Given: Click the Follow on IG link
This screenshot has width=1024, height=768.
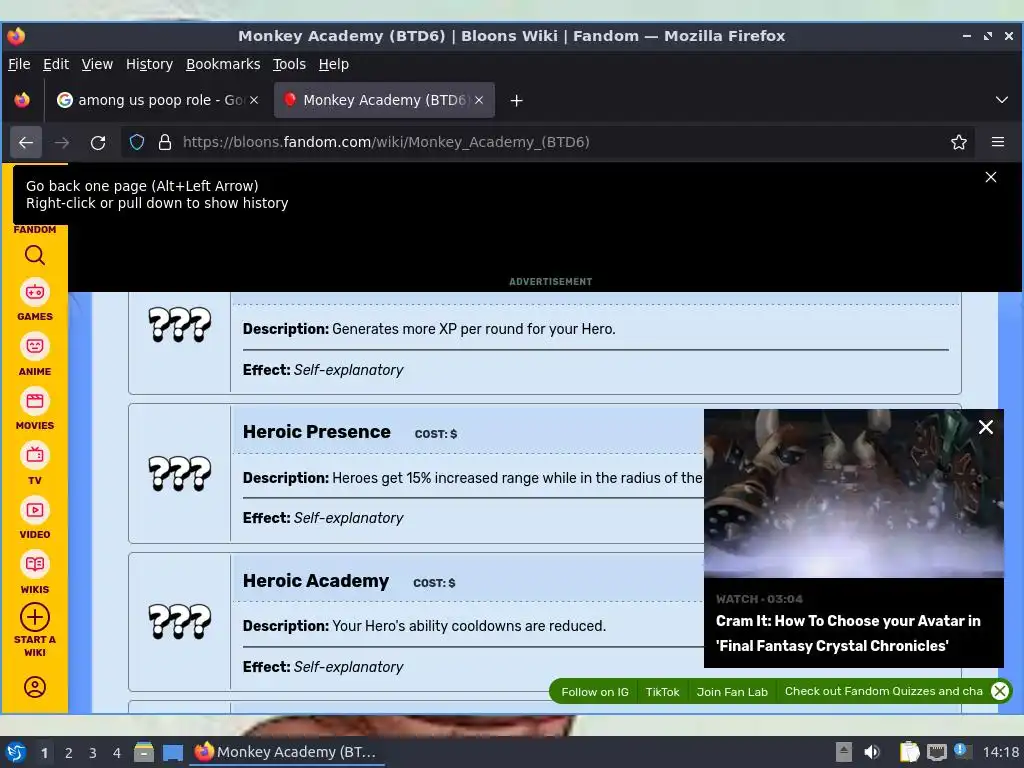Looking at the screenshot, I should [595, 692].
